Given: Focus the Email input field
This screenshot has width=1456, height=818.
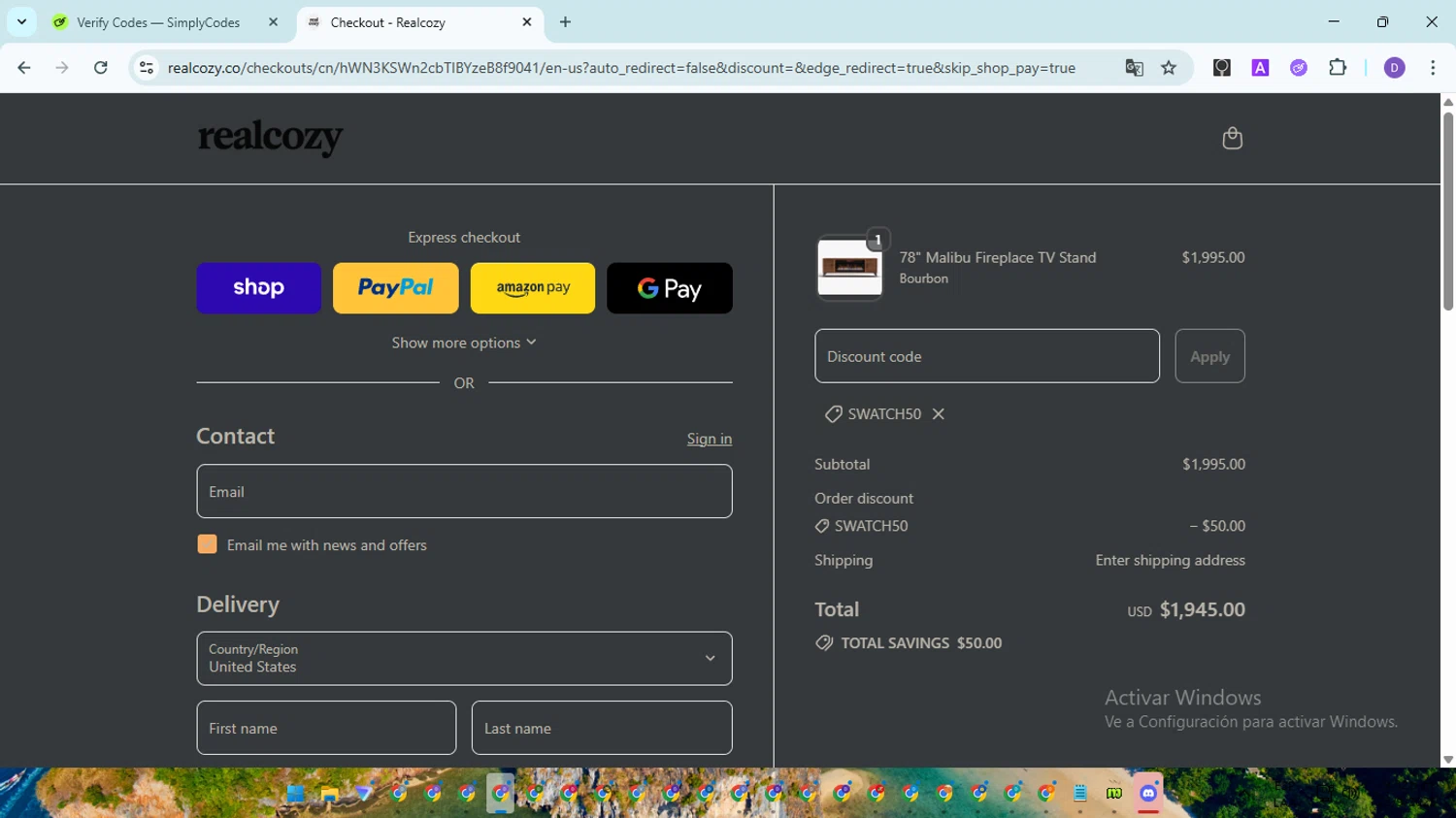Looking at the screenshot, I should point(464,491).
